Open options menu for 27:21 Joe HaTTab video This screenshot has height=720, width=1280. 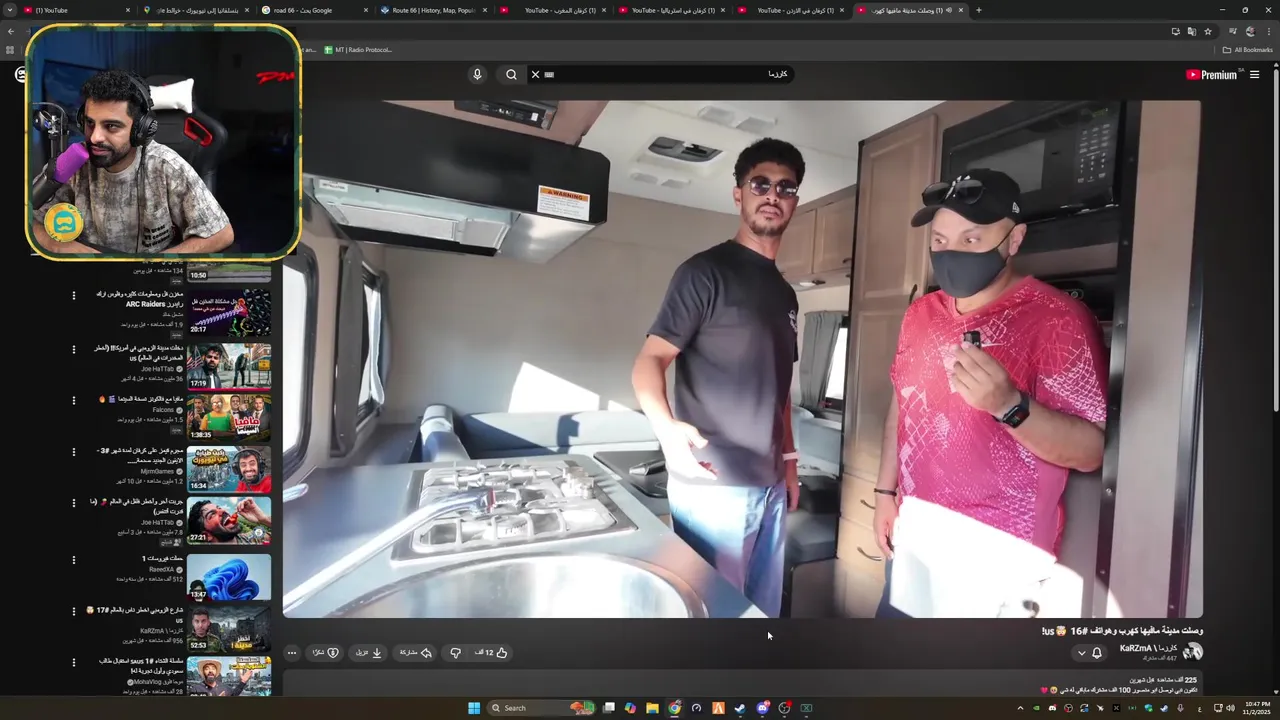[x=73, y=505]
